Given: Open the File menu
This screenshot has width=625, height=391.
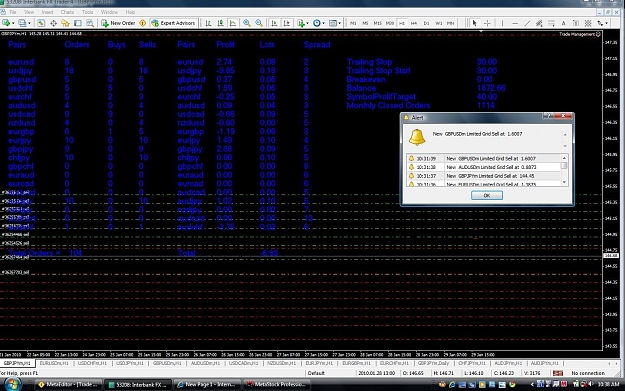Looking at the screenshot, I should point(13,12).
